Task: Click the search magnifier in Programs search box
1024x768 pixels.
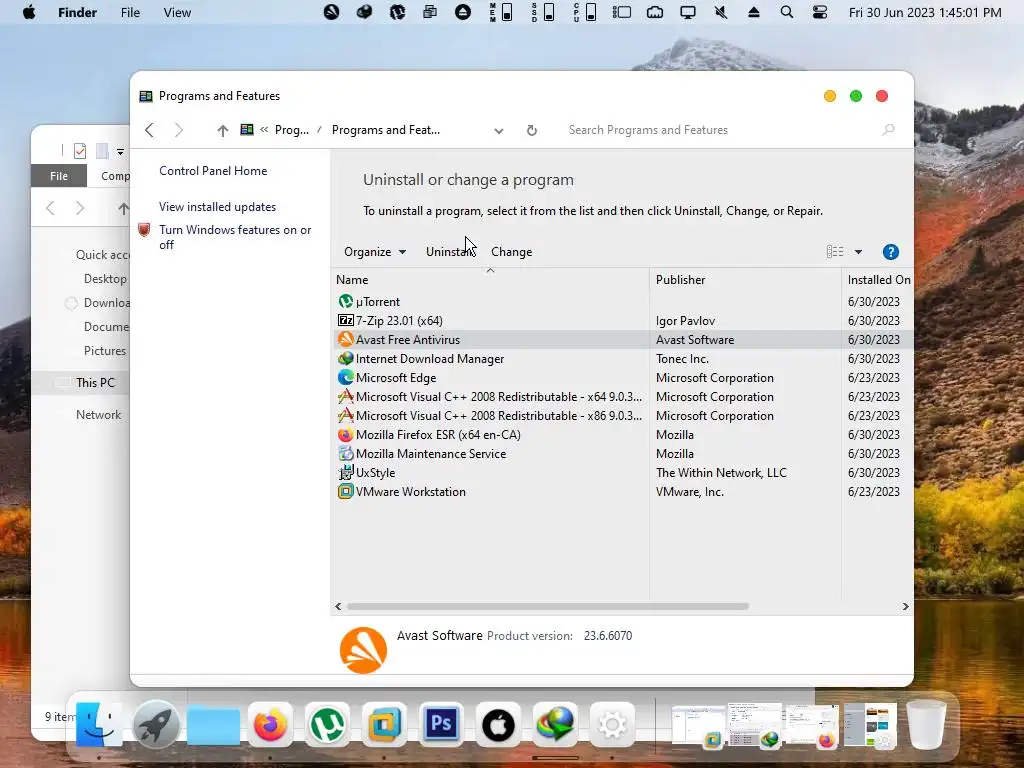Action: [888, 130]
